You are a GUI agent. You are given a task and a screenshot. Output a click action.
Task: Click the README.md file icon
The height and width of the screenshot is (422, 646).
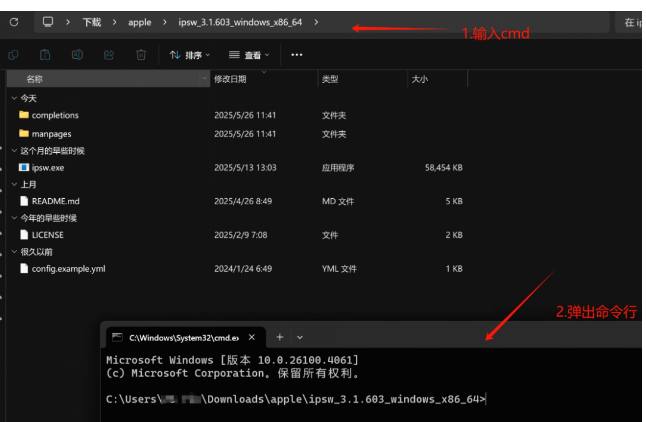tap(24, 201)
